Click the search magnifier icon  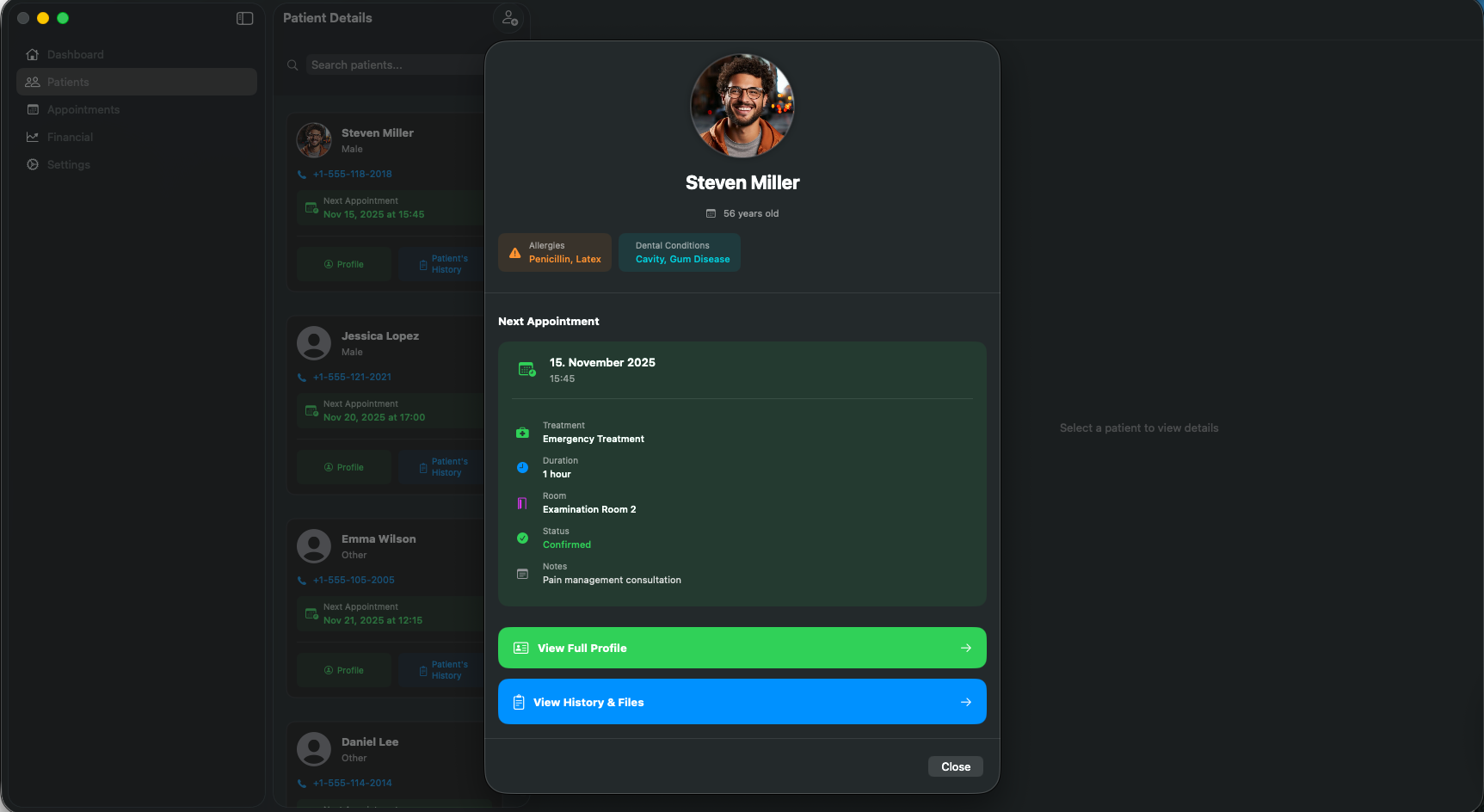[292, 65]
